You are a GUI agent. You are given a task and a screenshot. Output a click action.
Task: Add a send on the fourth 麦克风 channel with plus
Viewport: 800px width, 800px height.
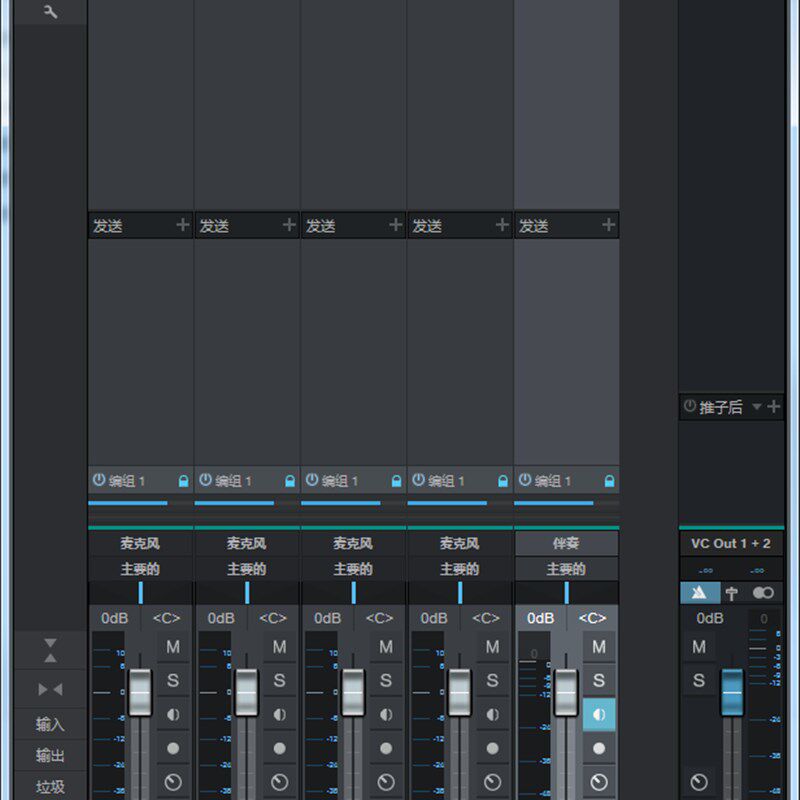502,224
